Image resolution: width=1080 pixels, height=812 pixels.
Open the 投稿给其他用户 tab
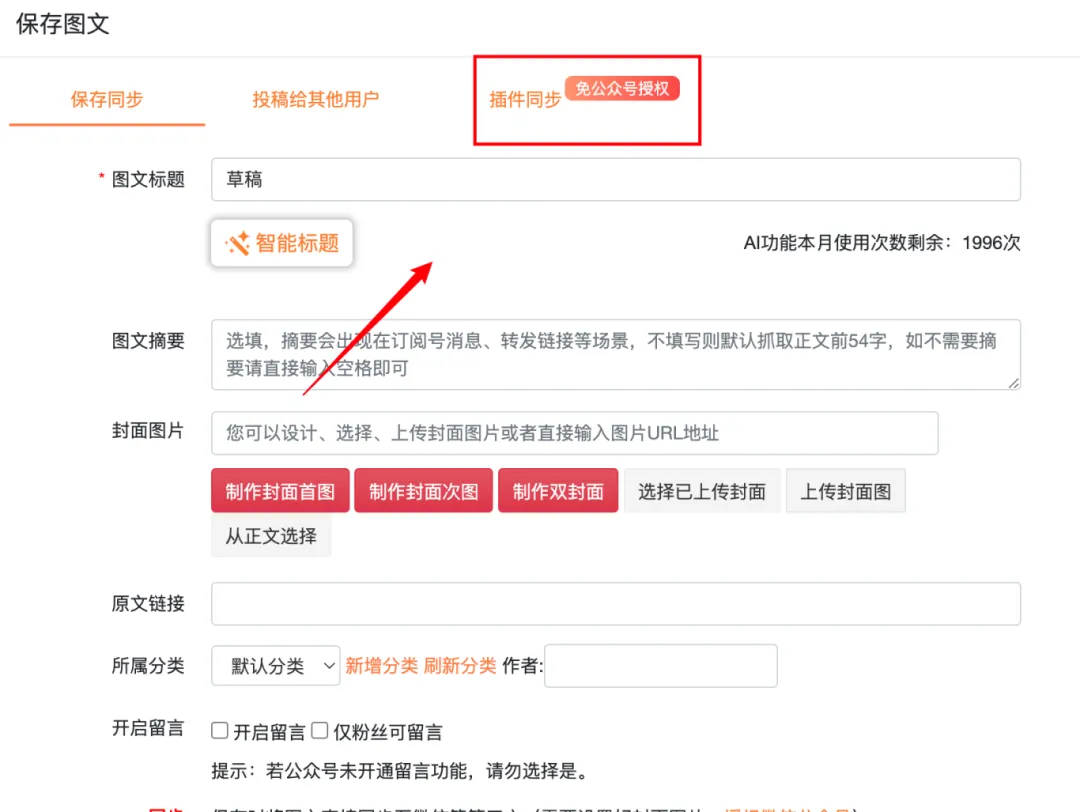click(x=315, y=100)
